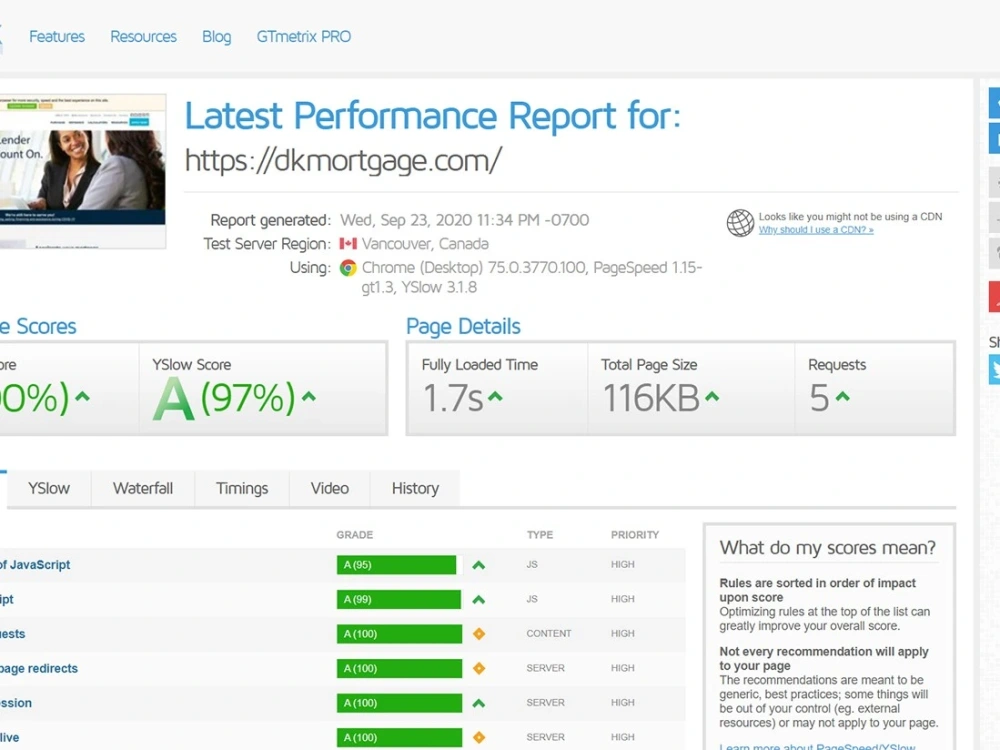Click the PageSpeed score up arrow

pyautogui.click(x=82, y=397)
